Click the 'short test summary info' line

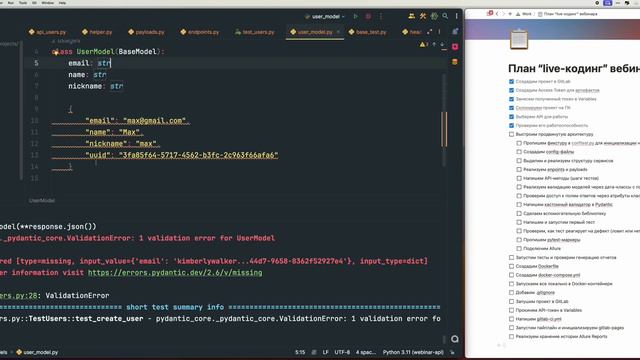[x=175, y=307]
